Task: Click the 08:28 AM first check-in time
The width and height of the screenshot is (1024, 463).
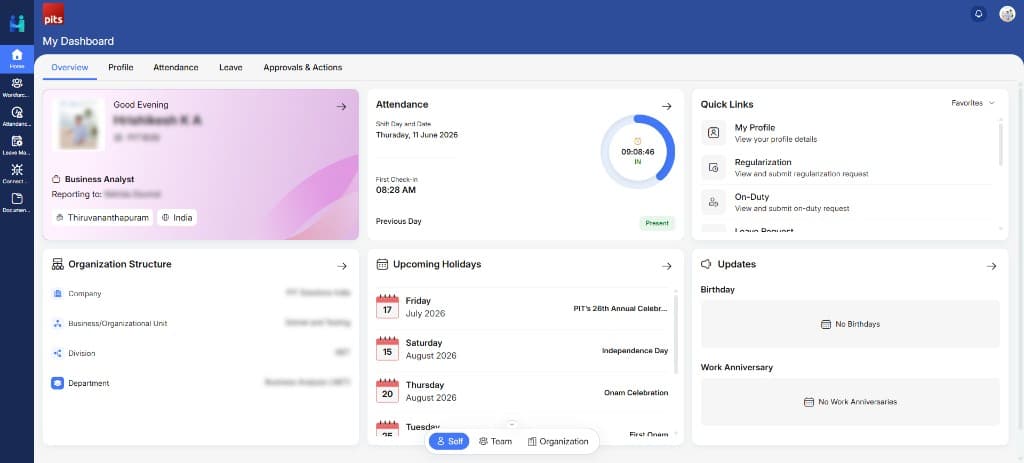Action: [396, 190]
